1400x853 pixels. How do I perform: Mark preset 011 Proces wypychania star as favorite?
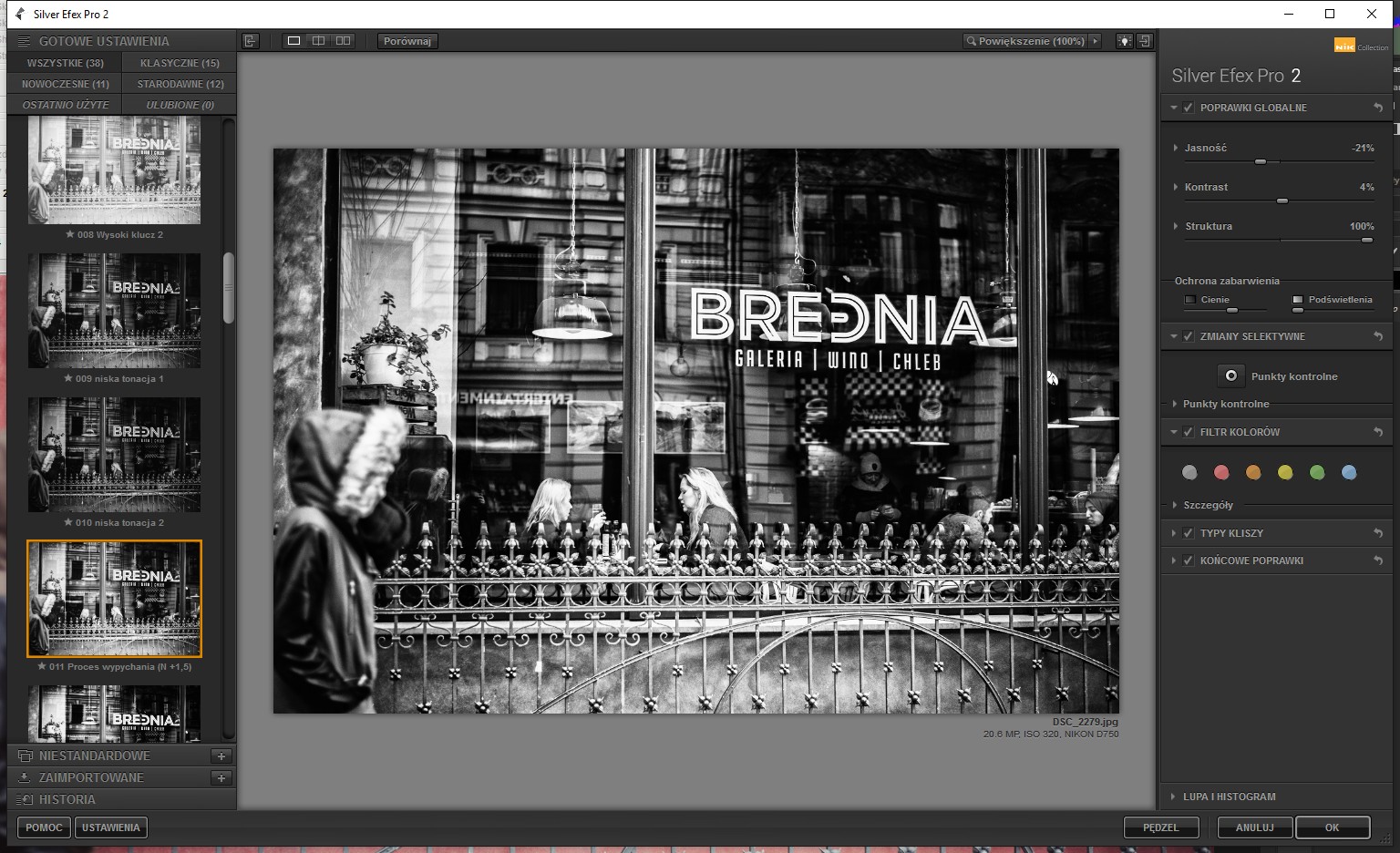(42, 666)
